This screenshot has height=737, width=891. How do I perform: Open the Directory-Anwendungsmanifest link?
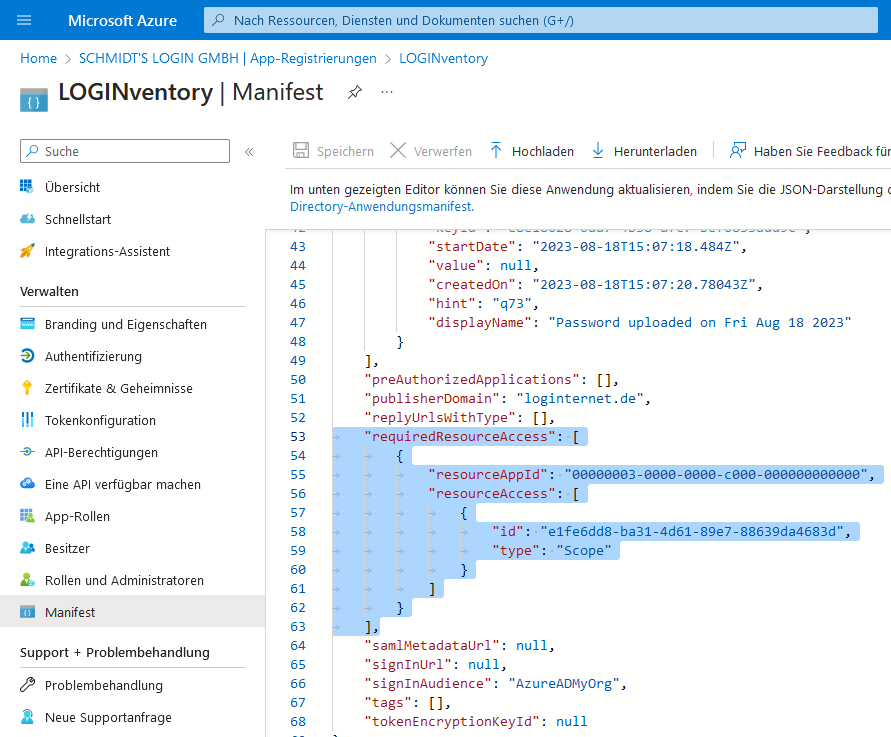point(382,206)
